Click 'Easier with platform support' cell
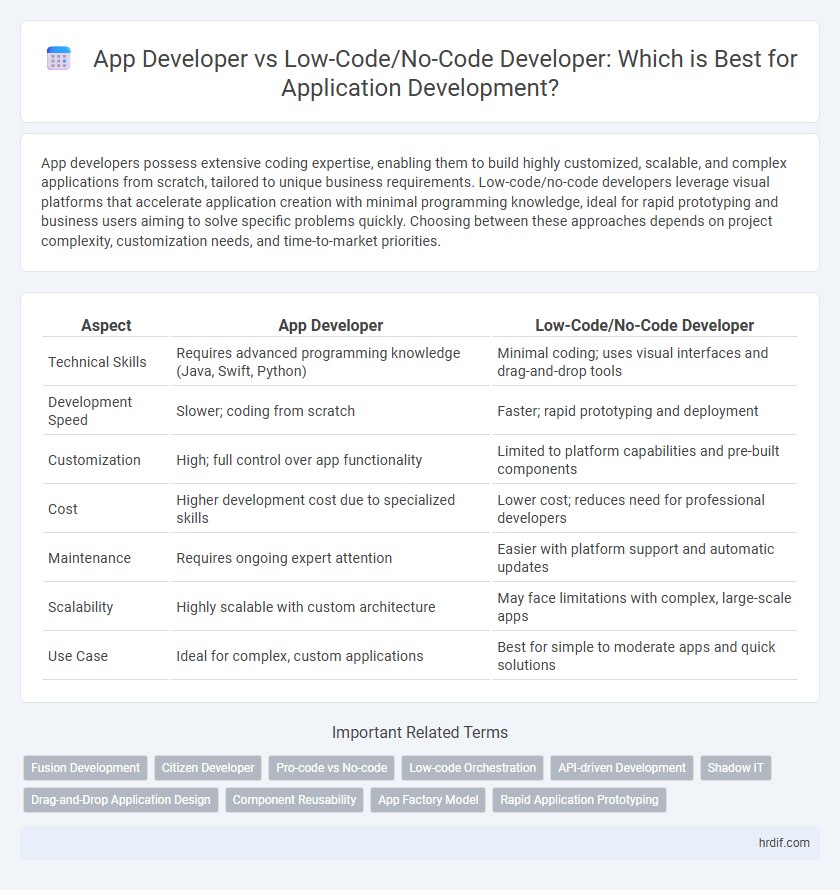Viewport: 840px width, 890px height. tap(644, 557)
